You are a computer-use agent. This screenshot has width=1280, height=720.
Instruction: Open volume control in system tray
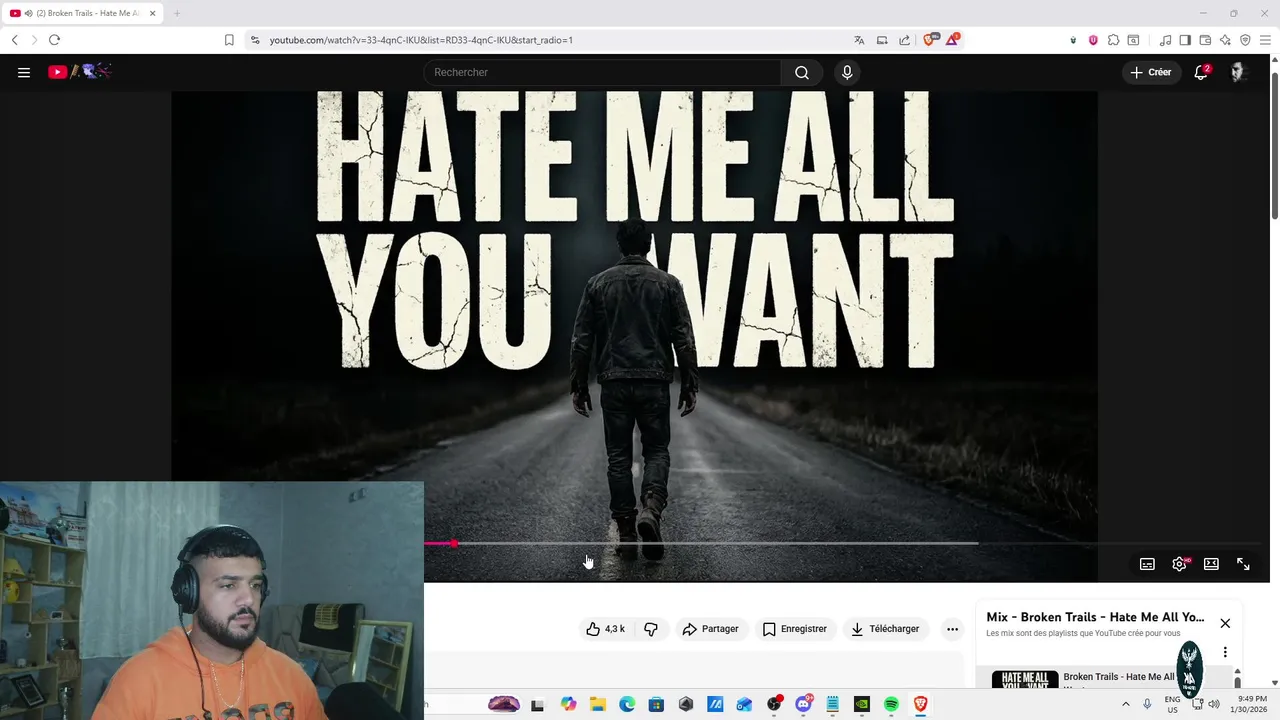click(x=1214, y=704)
